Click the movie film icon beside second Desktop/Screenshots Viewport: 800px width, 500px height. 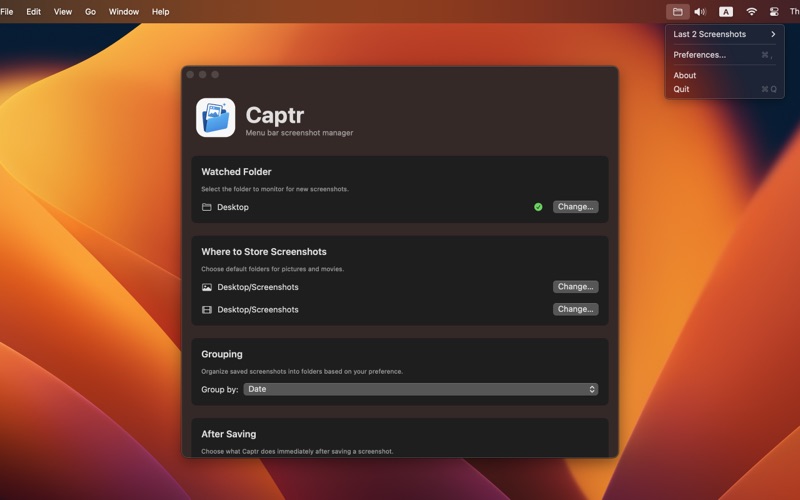point(207,310)
